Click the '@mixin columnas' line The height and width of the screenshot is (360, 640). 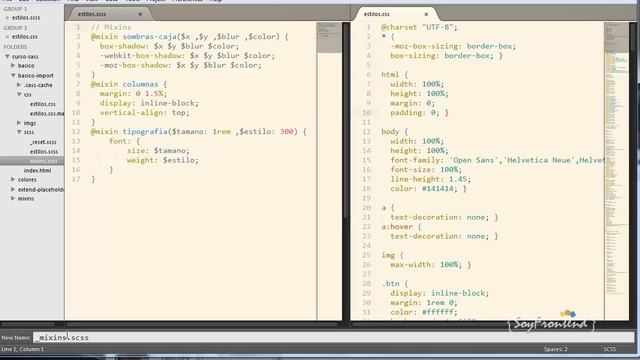[x=129, y=84]
